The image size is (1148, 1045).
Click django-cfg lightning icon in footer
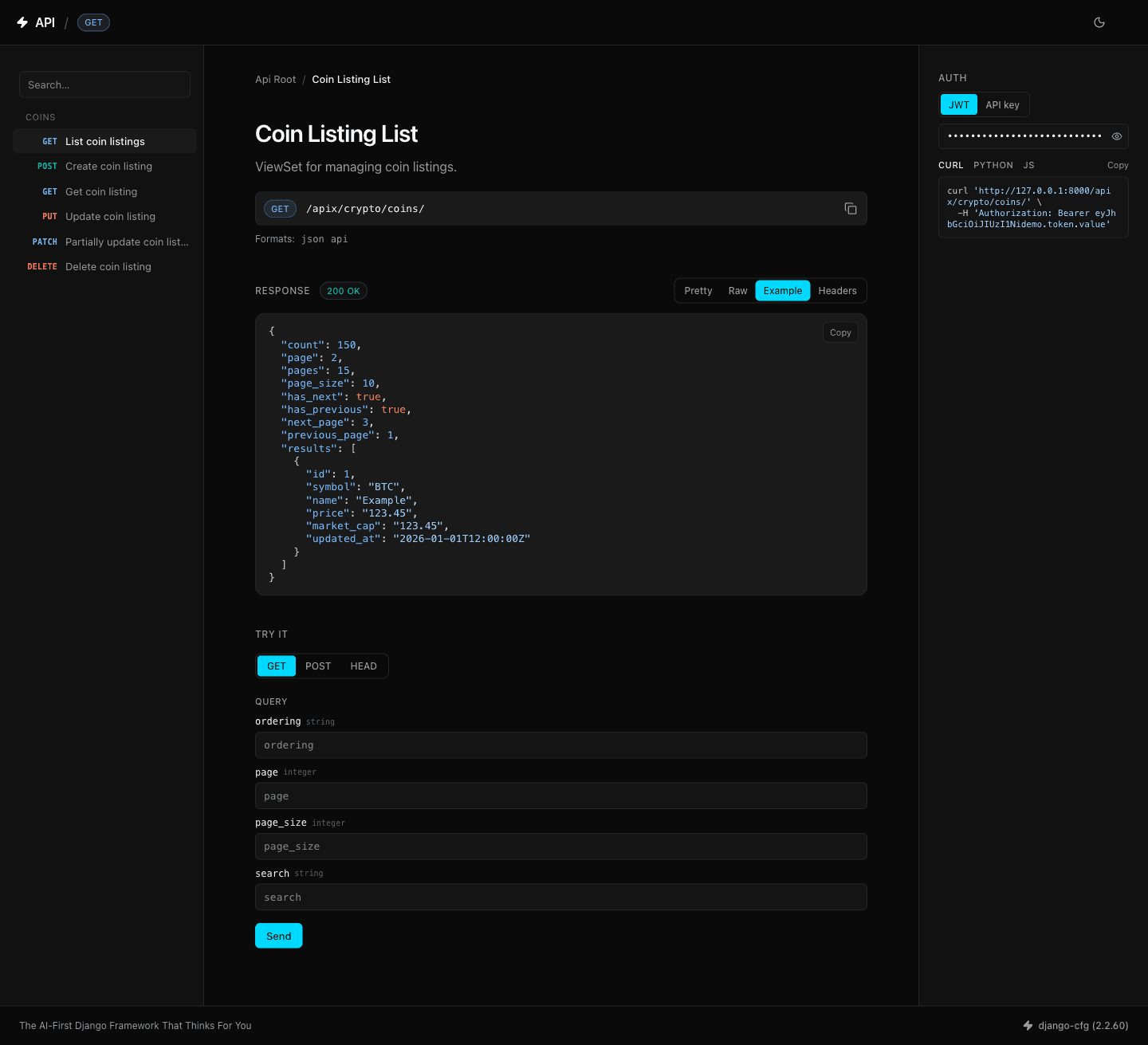(x=1028, y=1026)
